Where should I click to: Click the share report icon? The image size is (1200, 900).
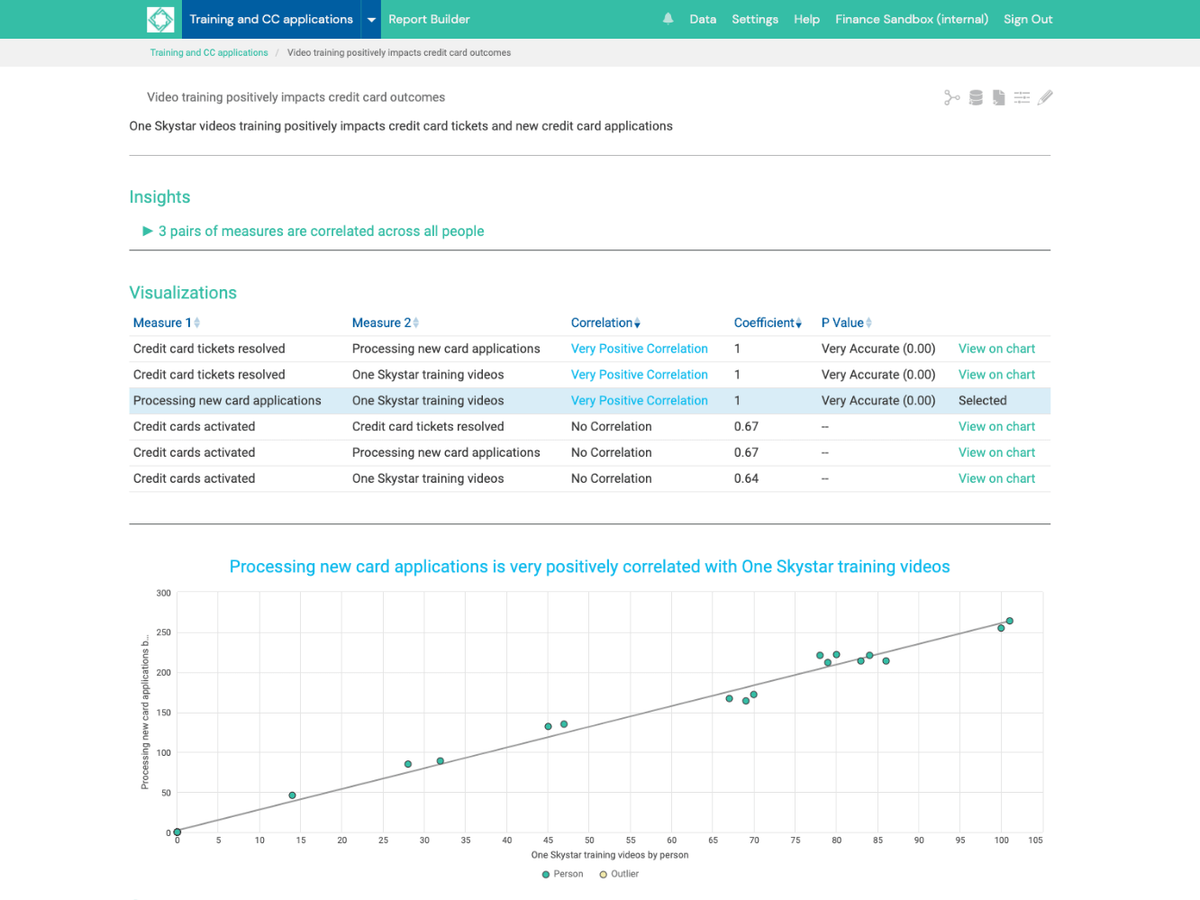[951, 97]
